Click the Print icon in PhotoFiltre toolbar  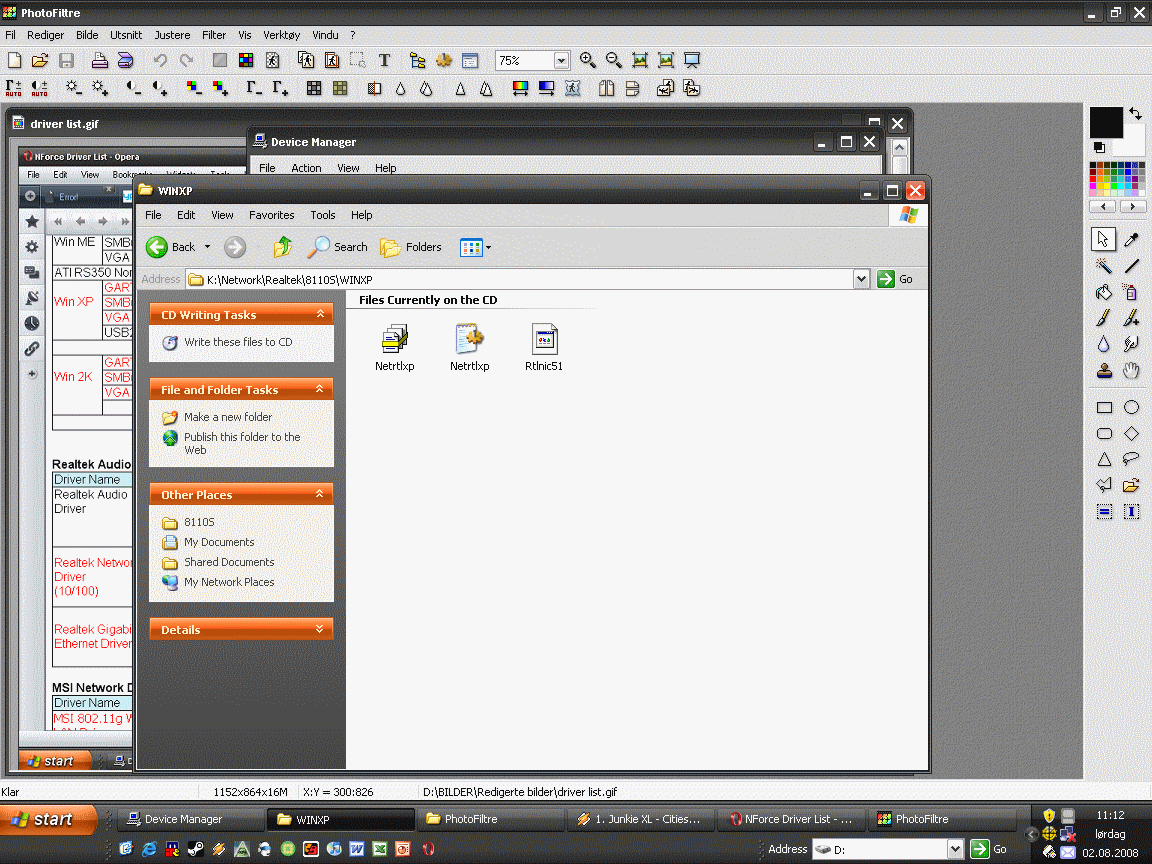coord(99,60)
